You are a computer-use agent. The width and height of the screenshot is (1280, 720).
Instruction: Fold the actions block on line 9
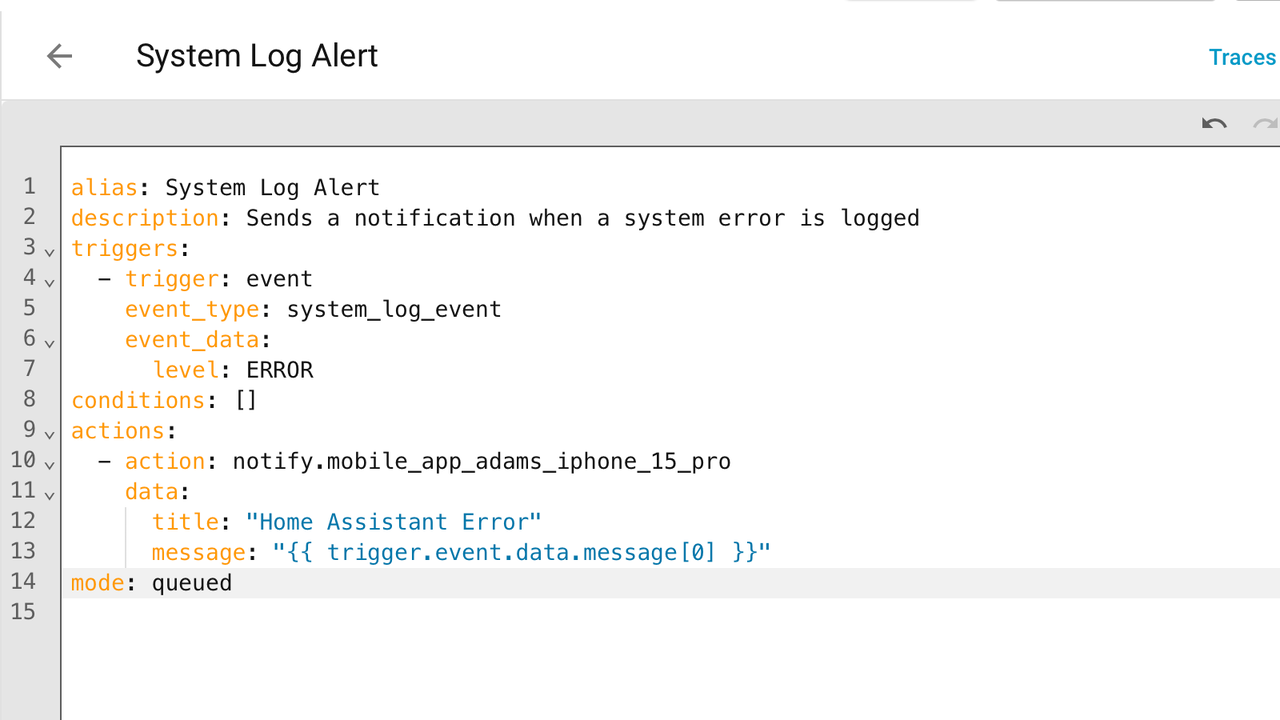coord(50,433)
